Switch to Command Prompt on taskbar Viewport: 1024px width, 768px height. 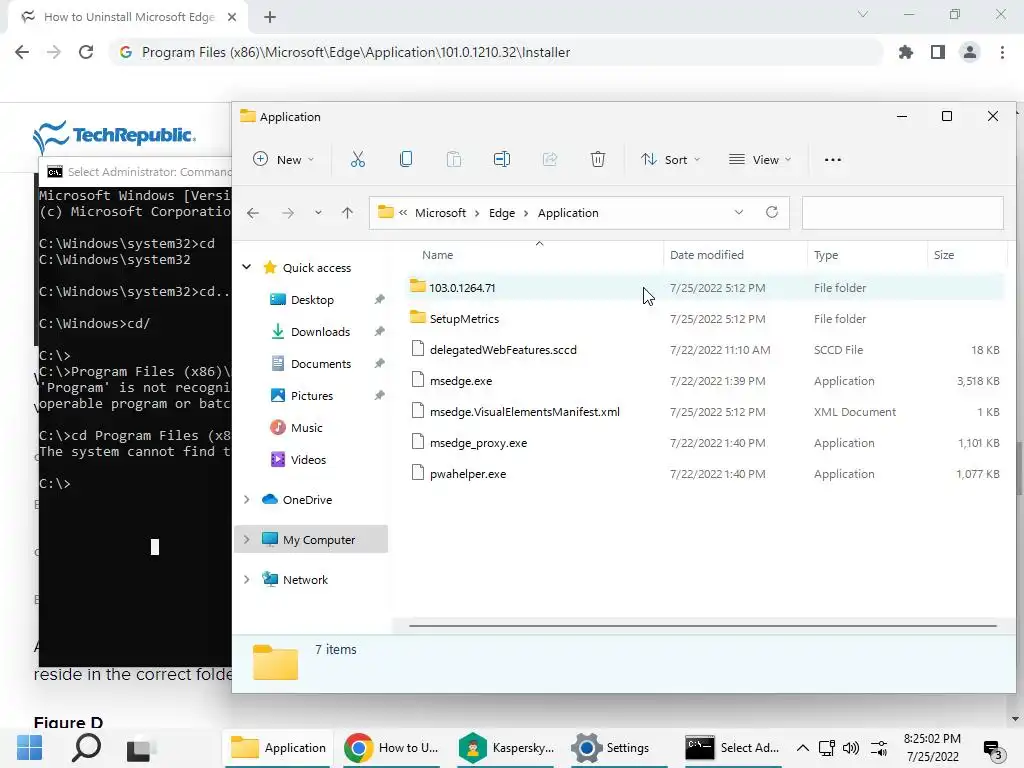click(x=732, y=748)
